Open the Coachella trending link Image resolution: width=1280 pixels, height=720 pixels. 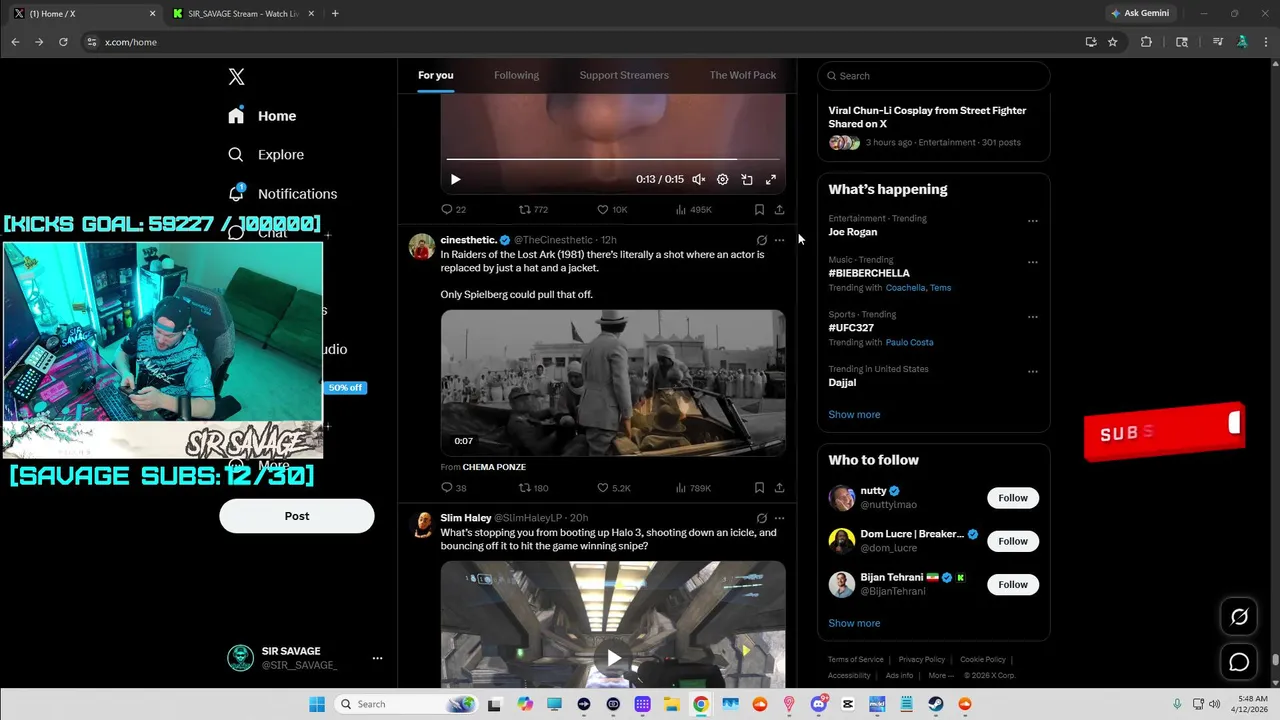pyautogui.click(x=905, y=288)
